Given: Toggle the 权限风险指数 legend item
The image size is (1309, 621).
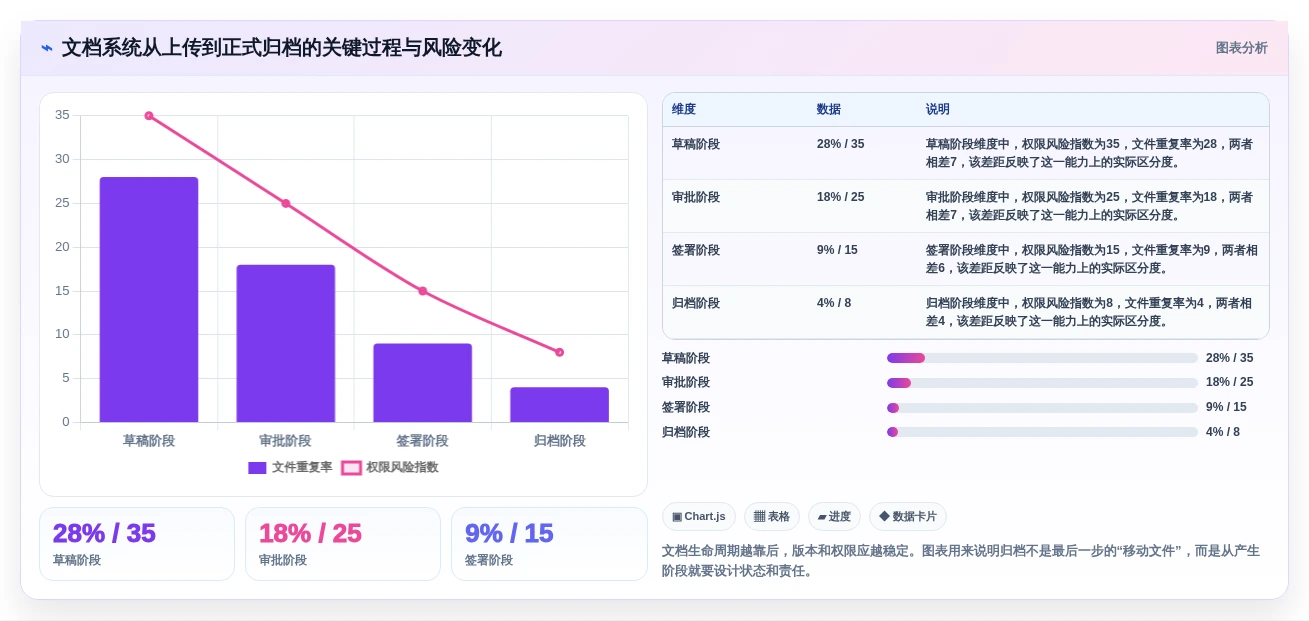Looking at the screenshot, I should tap(390, 467).
